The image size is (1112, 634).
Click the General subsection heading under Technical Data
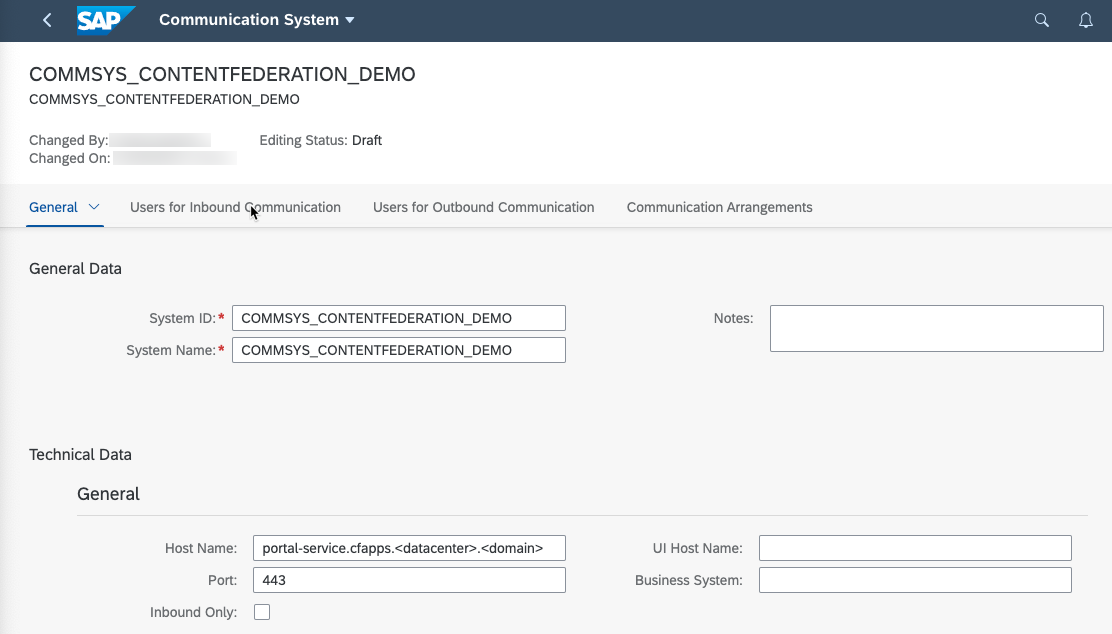[x=109, y=494]
